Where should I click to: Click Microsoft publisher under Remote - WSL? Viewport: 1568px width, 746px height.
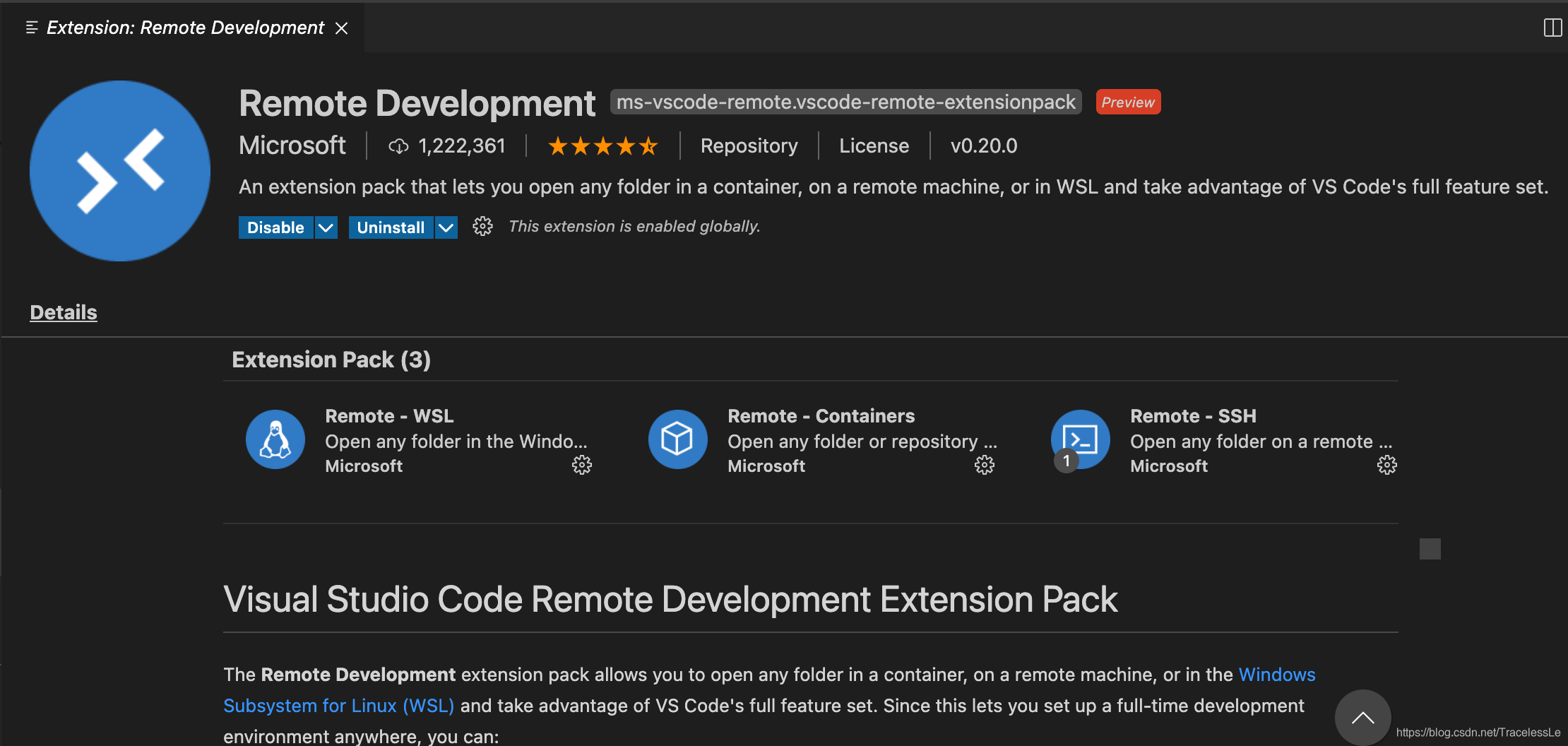(364, 466)
